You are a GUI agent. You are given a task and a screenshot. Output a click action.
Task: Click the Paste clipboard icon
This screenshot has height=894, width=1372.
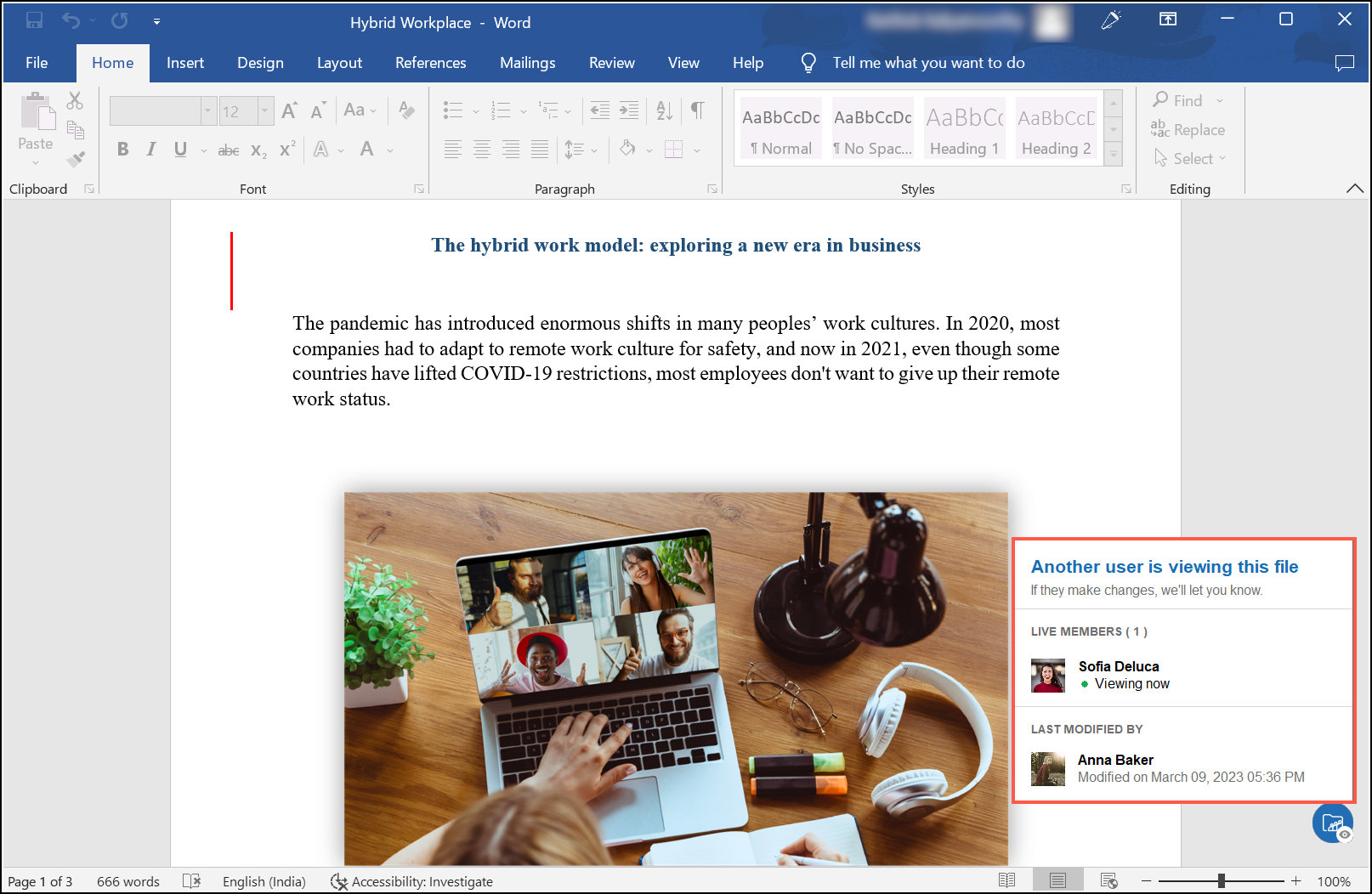pos(36,112)
